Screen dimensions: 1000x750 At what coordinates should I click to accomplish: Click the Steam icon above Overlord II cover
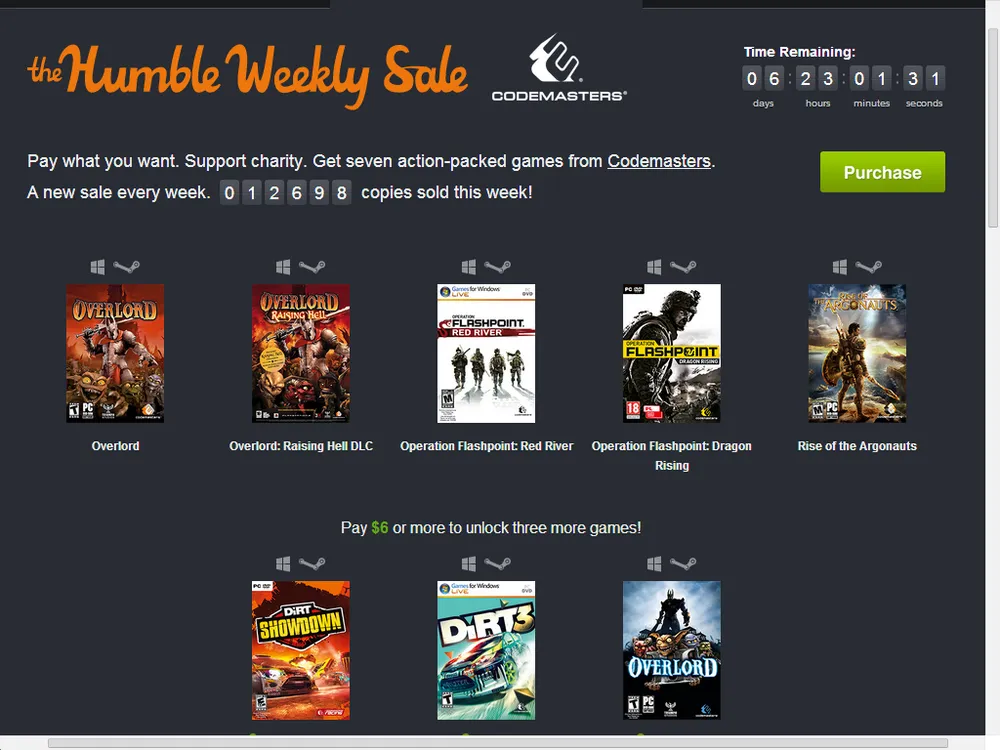tap(683, 563)
